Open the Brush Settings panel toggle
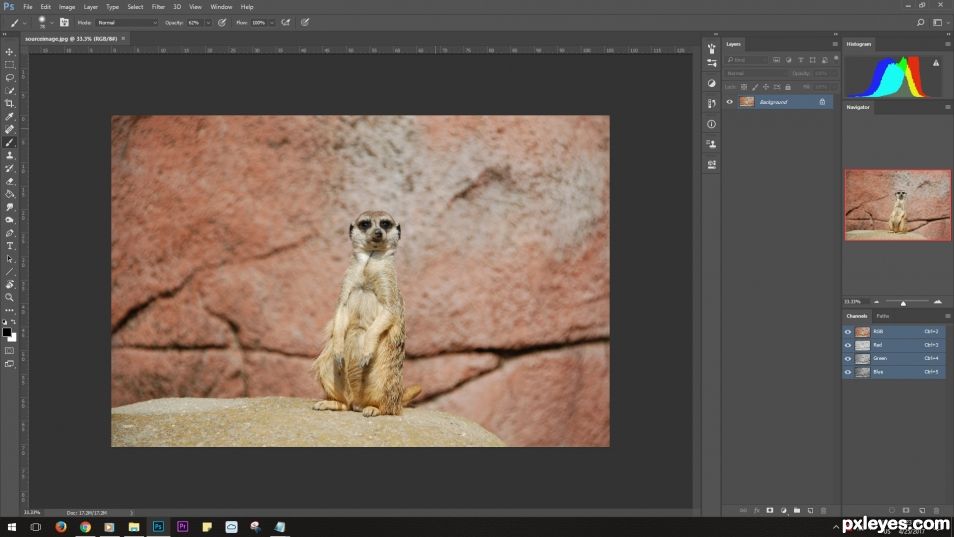Screen dimensions: 954x537 click(64, 23)
